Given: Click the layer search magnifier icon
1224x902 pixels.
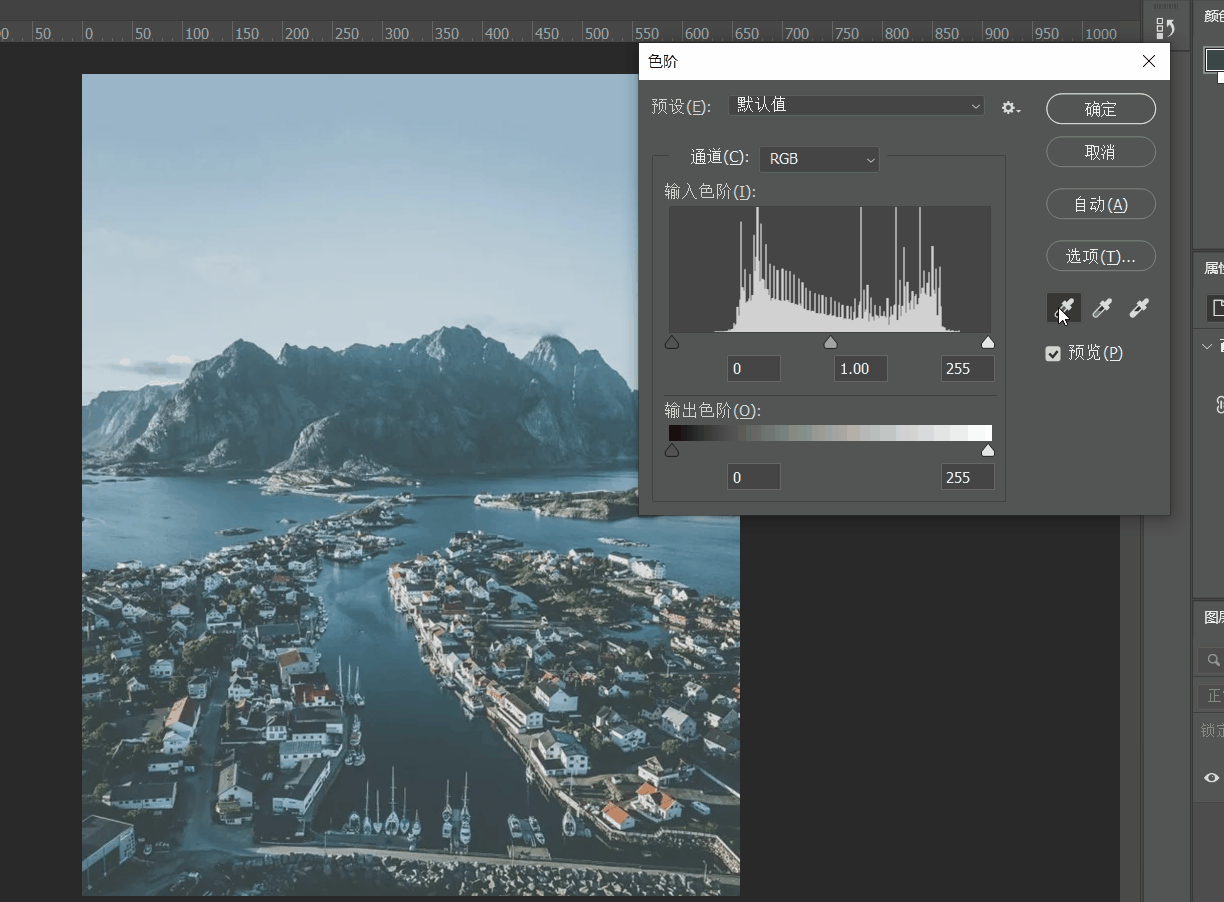Looking at the screenshot, I should tap(1213, 660).
